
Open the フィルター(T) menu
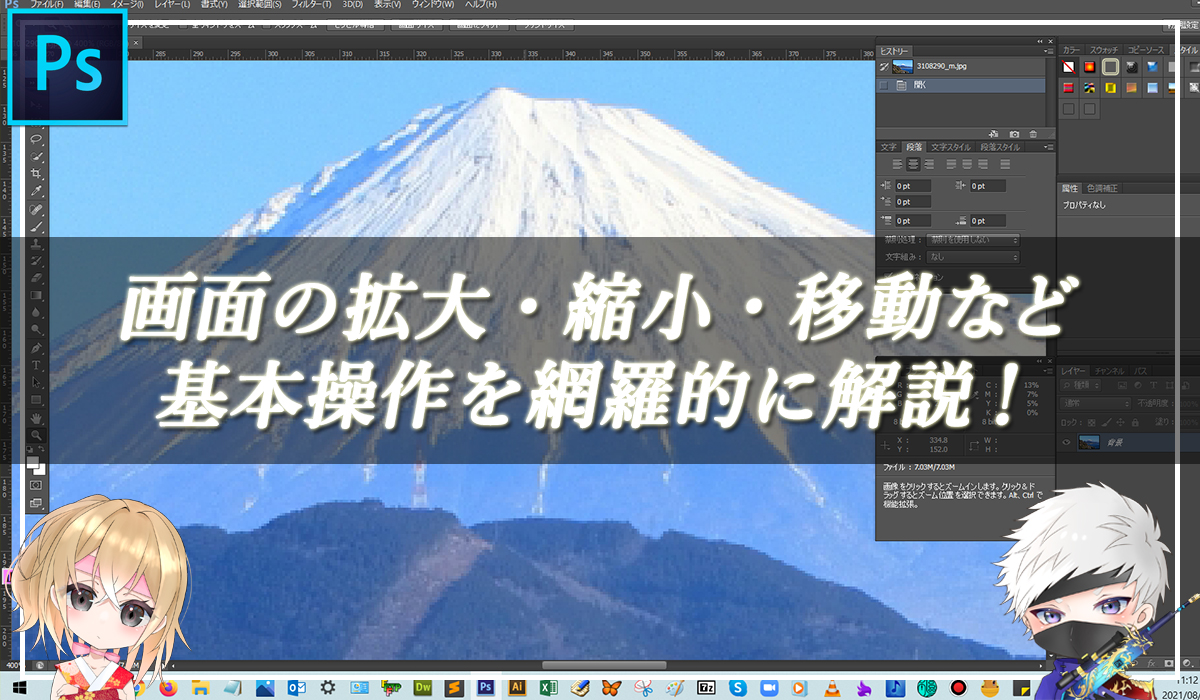[307, 5]
